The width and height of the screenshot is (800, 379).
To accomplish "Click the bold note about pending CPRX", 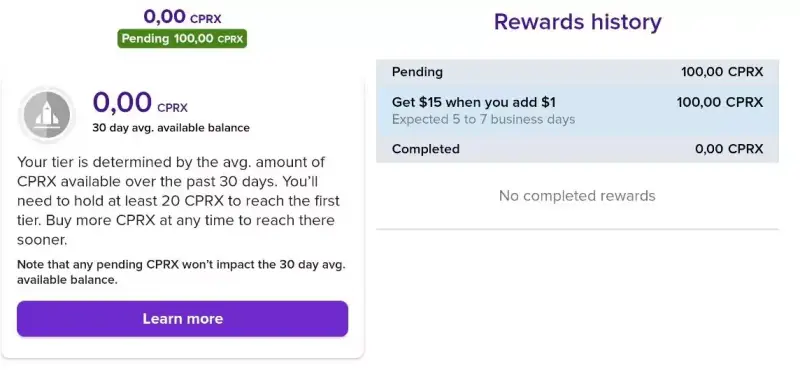I will coord(181,272).
